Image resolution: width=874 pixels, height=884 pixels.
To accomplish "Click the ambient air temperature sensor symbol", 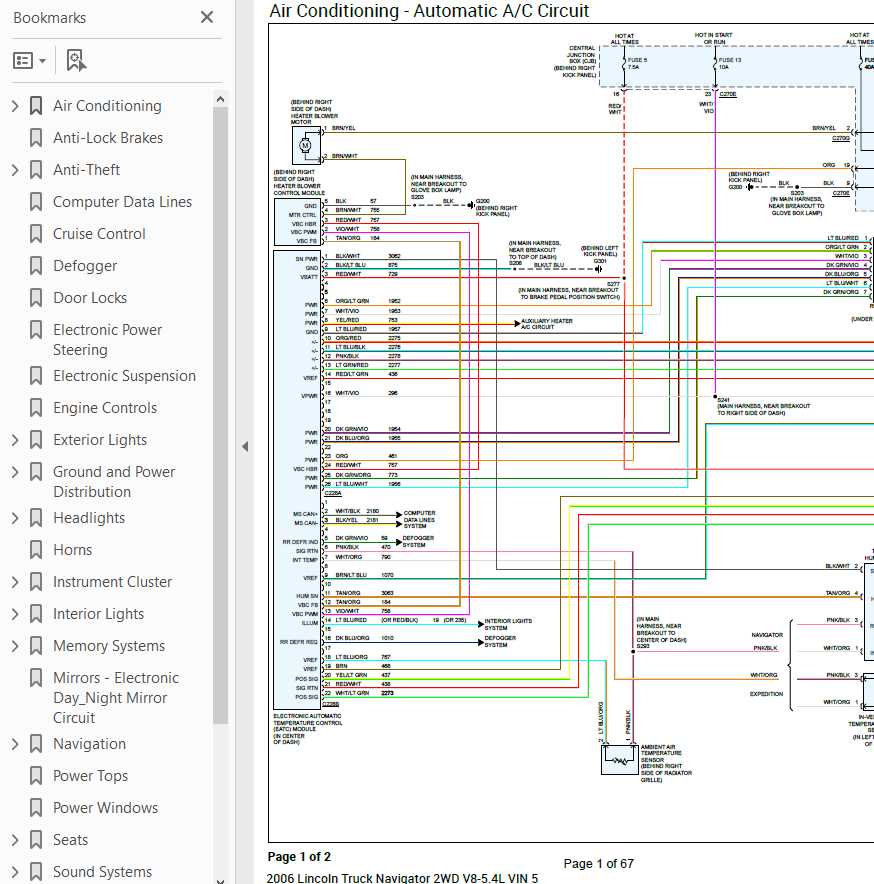I will pos(620,759).
